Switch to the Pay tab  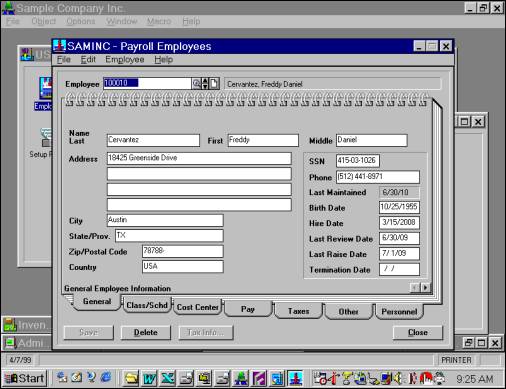coord(248,309)
